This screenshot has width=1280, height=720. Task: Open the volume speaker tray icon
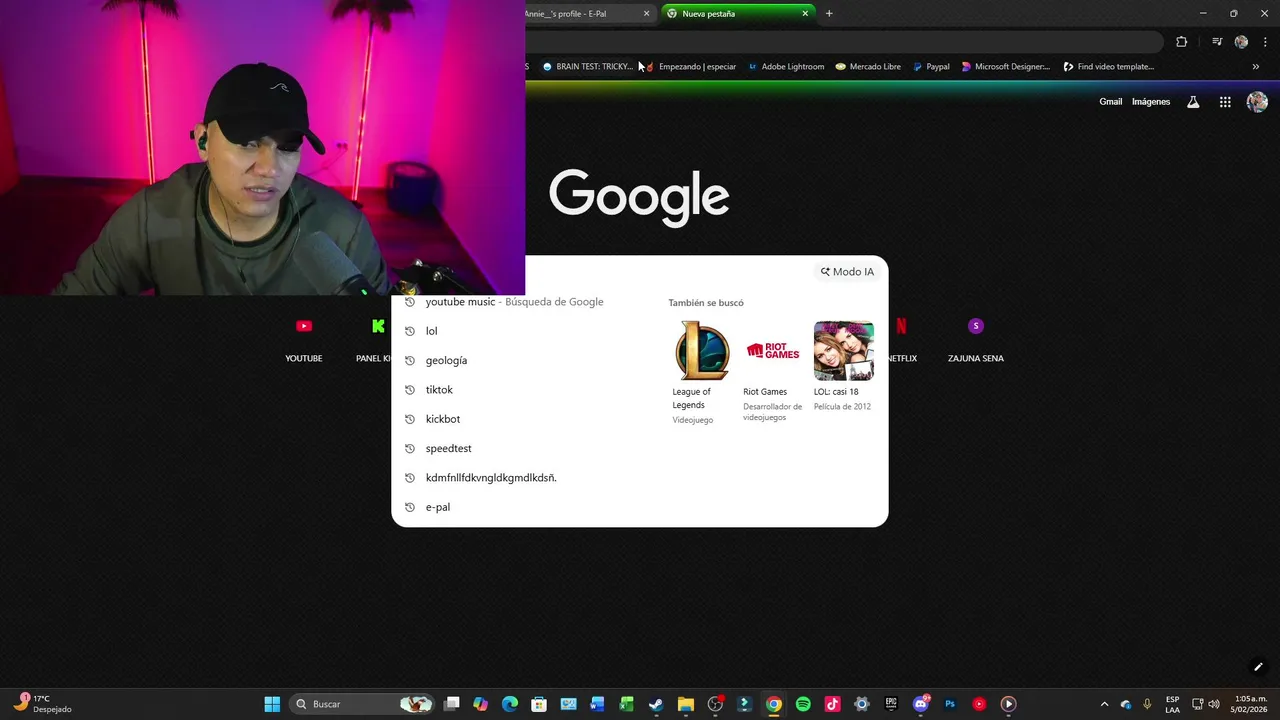tap(1214, 704)
